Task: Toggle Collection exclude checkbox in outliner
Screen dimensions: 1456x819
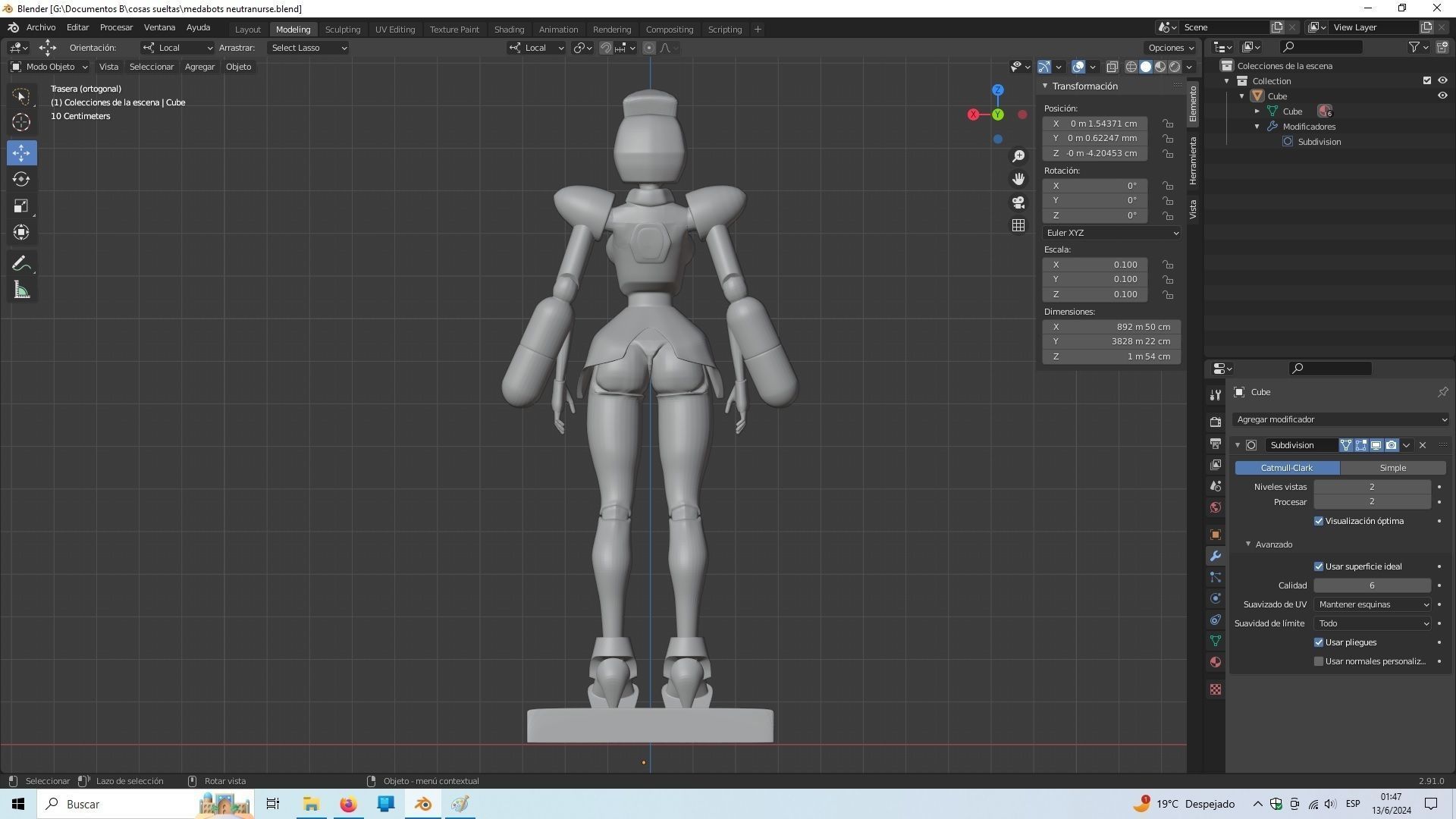Action: pos(1427,80)
